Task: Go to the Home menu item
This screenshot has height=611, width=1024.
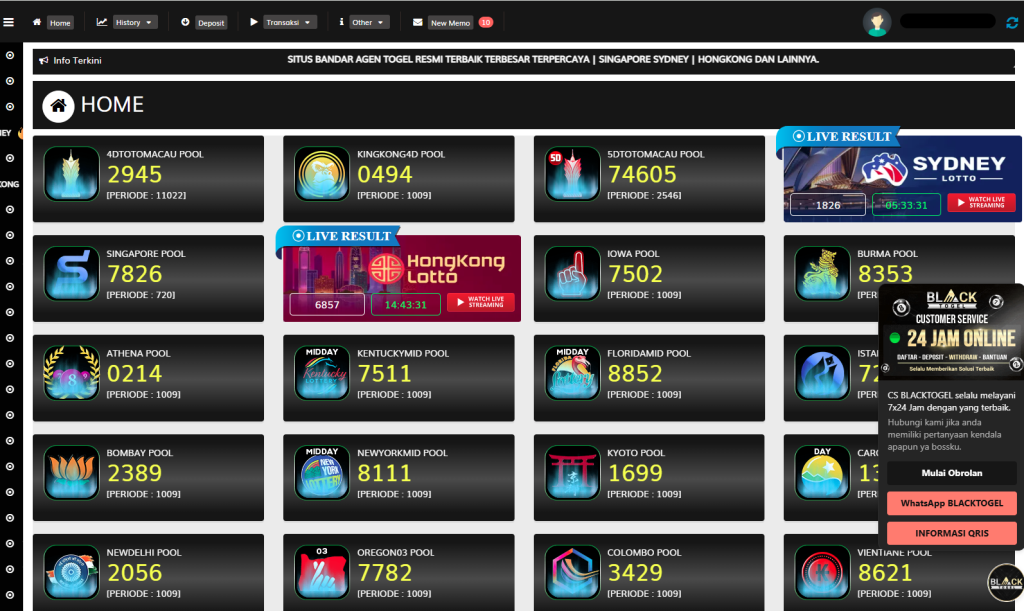Action: 59,23
